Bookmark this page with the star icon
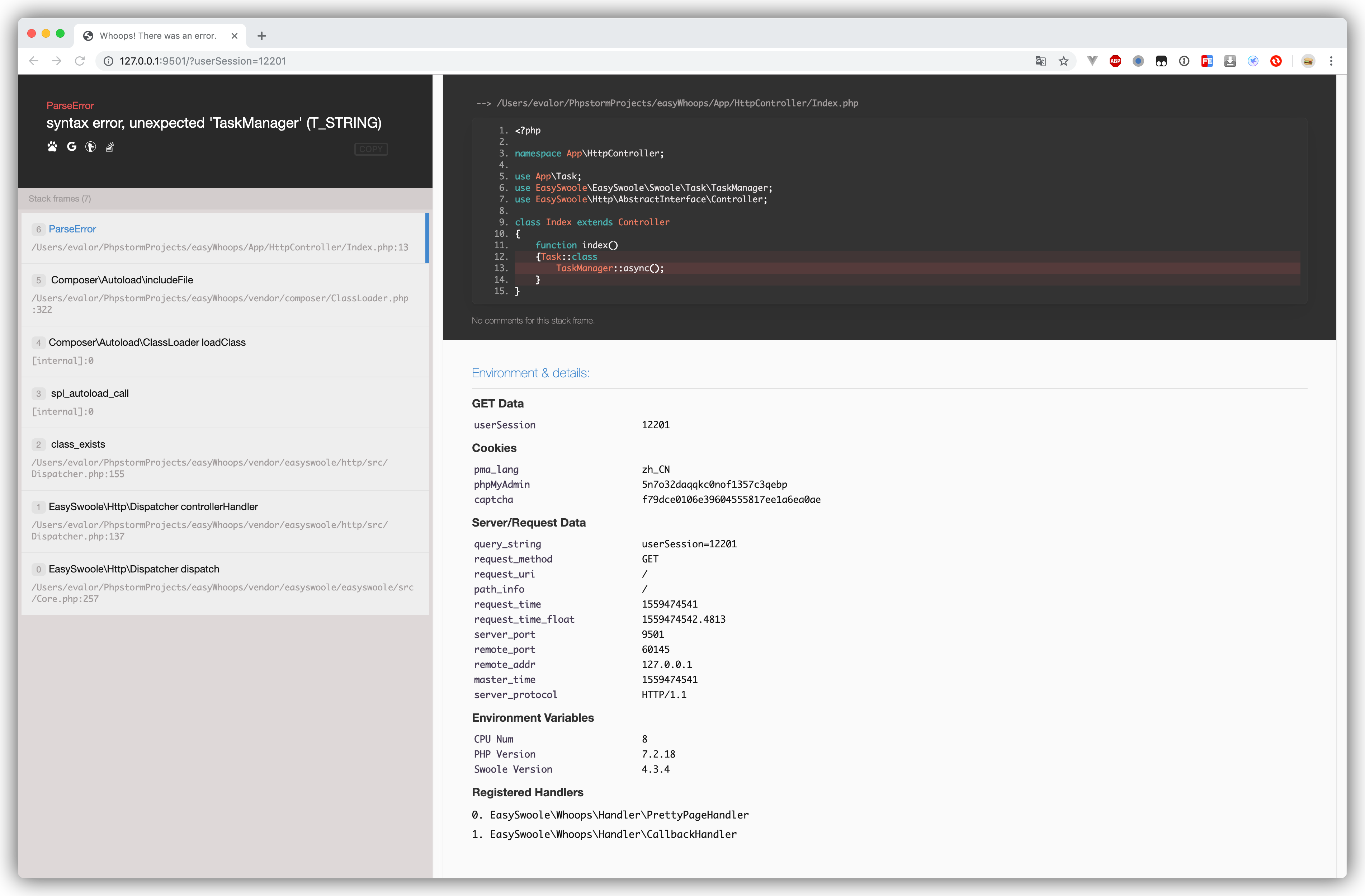The image size is (1365, 896). pyautogui.click(x=1063, y=61)
